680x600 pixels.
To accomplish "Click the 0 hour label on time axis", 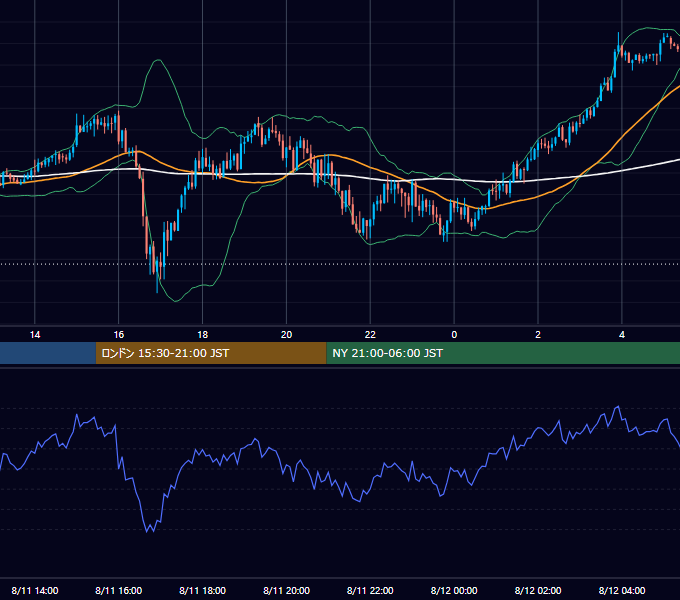I will pyautogui.click(x=454, y=335).
